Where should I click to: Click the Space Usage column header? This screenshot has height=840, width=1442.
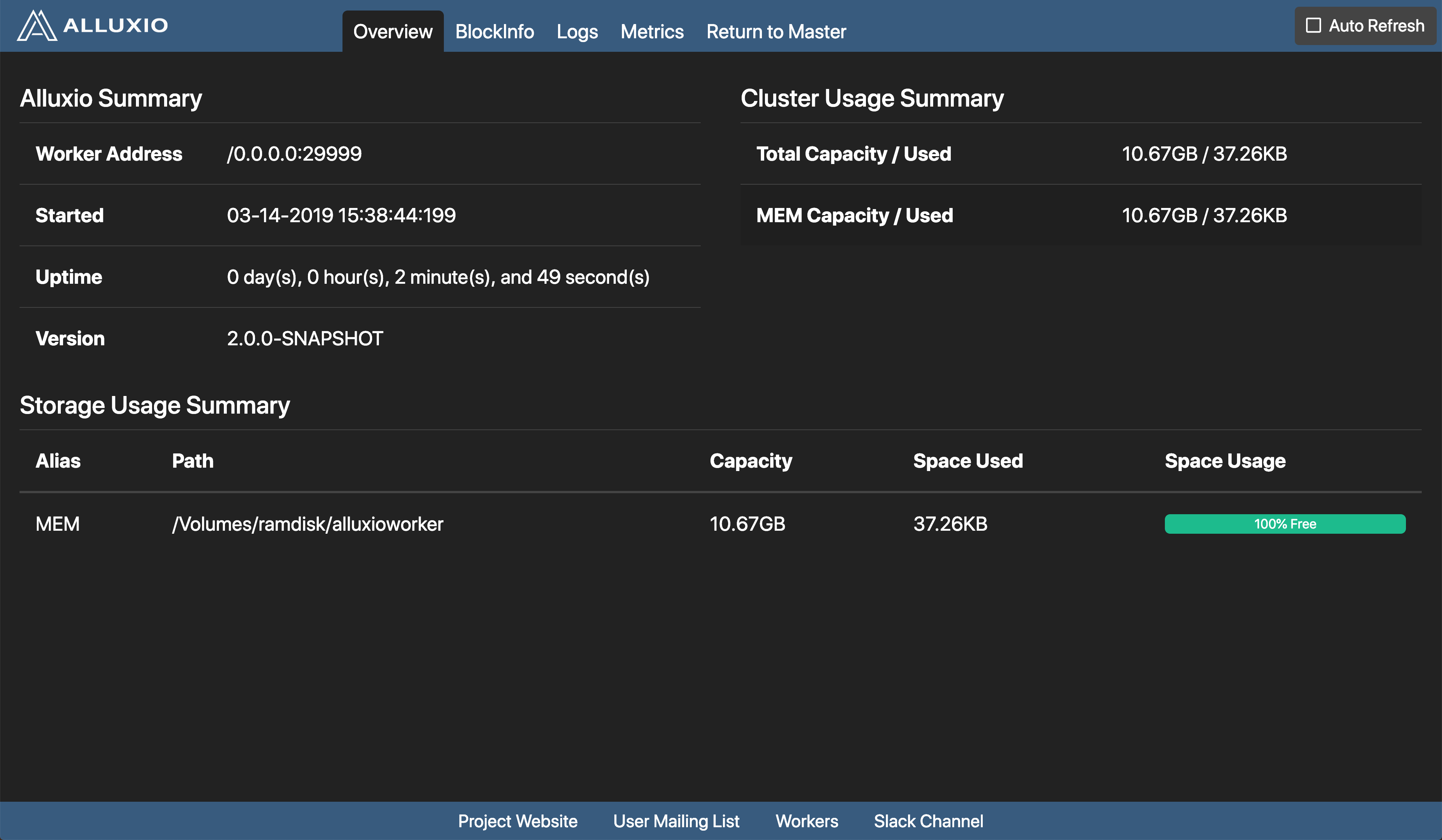pyautogui.click(x=1225, y=461)
